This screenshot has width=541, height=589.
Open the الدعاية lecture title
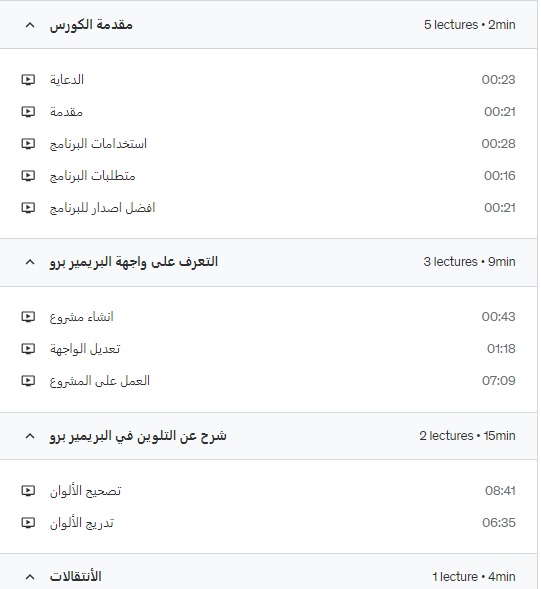[67, 80]
